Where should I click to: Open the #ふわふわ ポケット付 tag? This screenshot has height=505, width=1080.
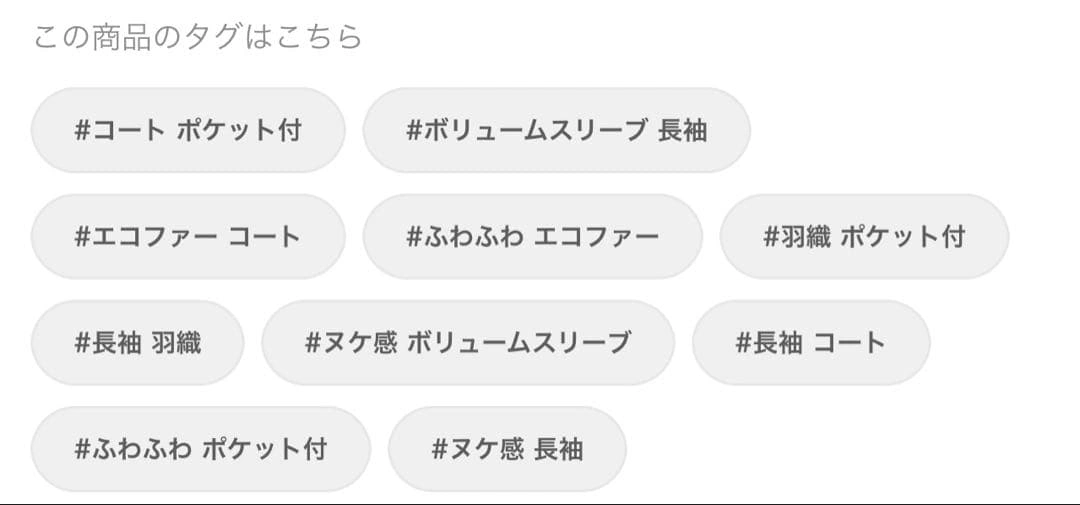click(200, 449)
